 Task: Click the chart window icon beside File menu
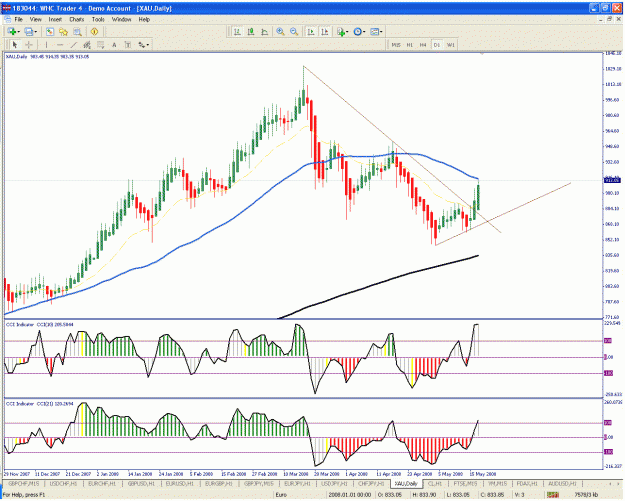[8, 19]
